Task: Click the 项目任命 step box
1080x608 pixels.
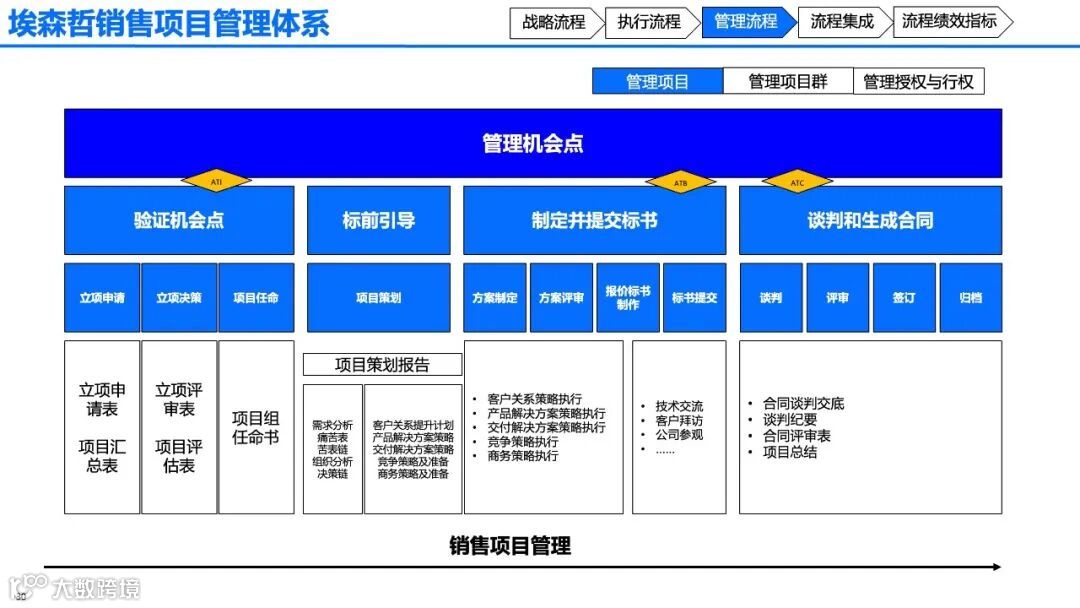Action: pos(256,297)
